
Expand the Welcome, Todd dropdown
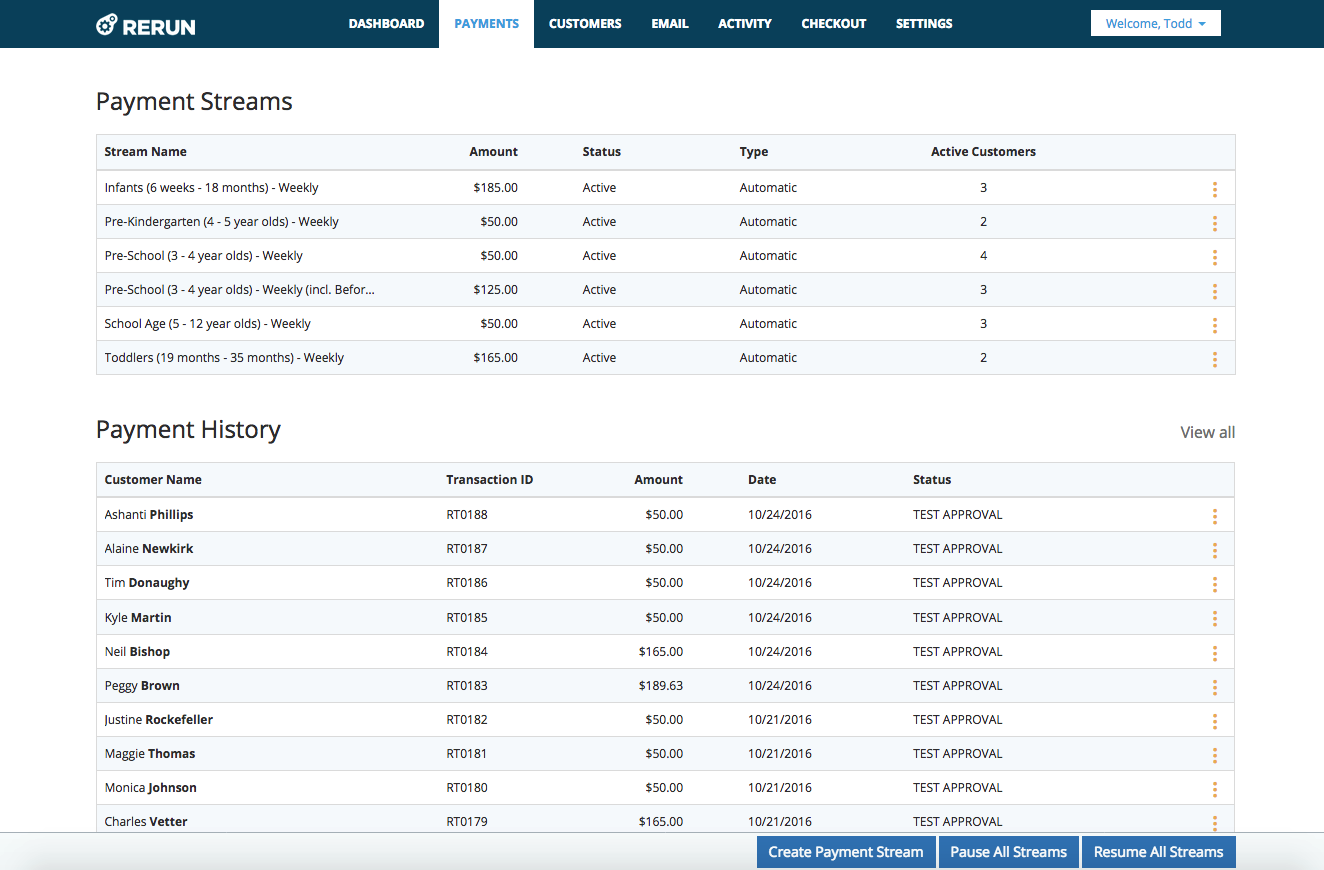(x=1155, y=24)
